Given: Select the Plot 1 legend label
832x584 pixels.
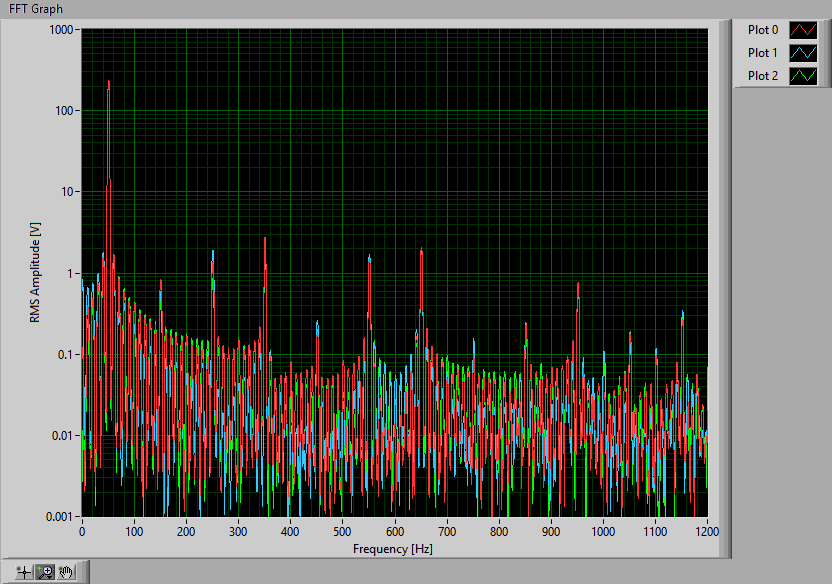Looking at the screenshot, I should pos(762,53).
